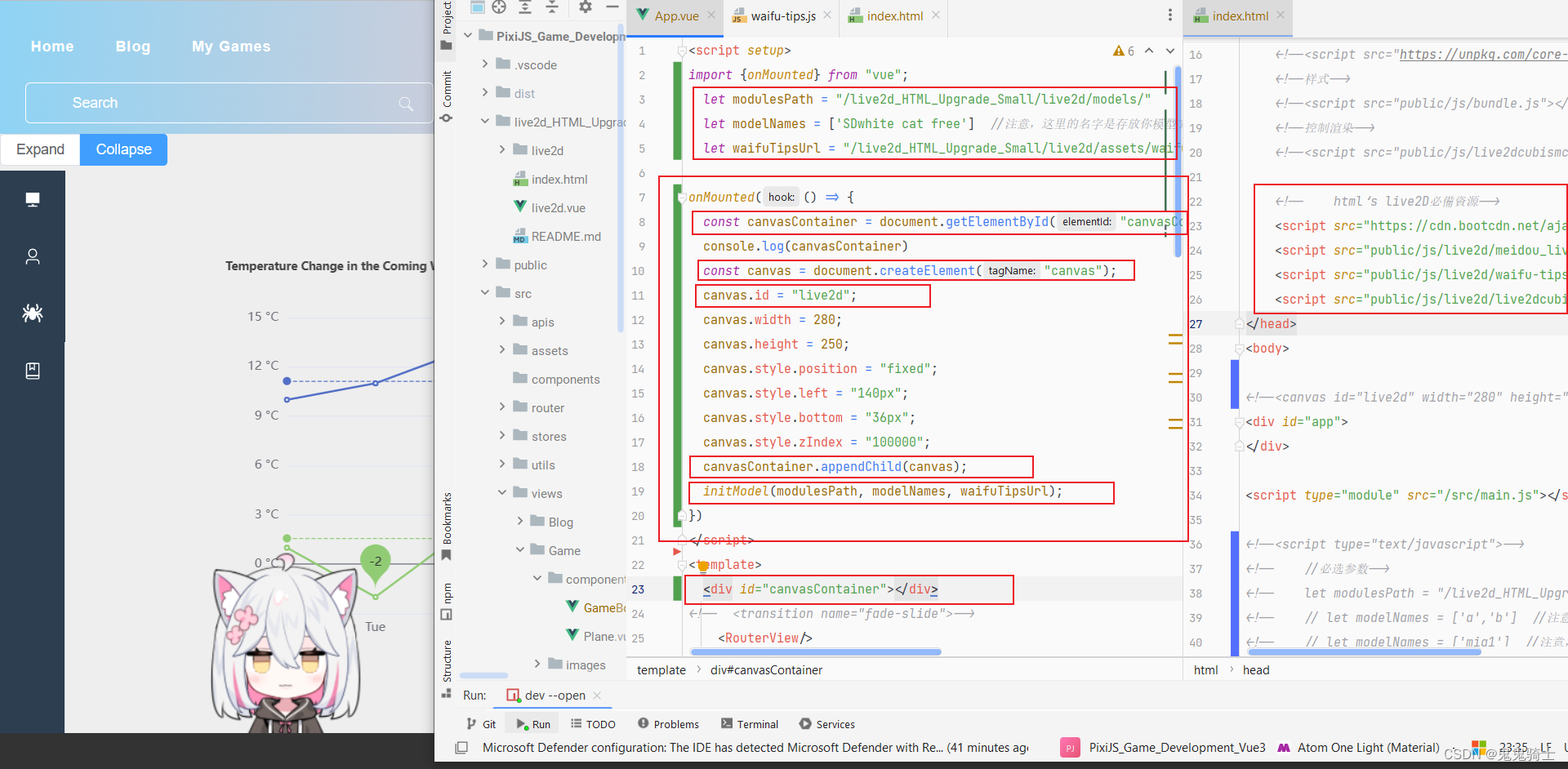Click Home in web page navigation
The image size is (1568, 769).
(52, 47)
